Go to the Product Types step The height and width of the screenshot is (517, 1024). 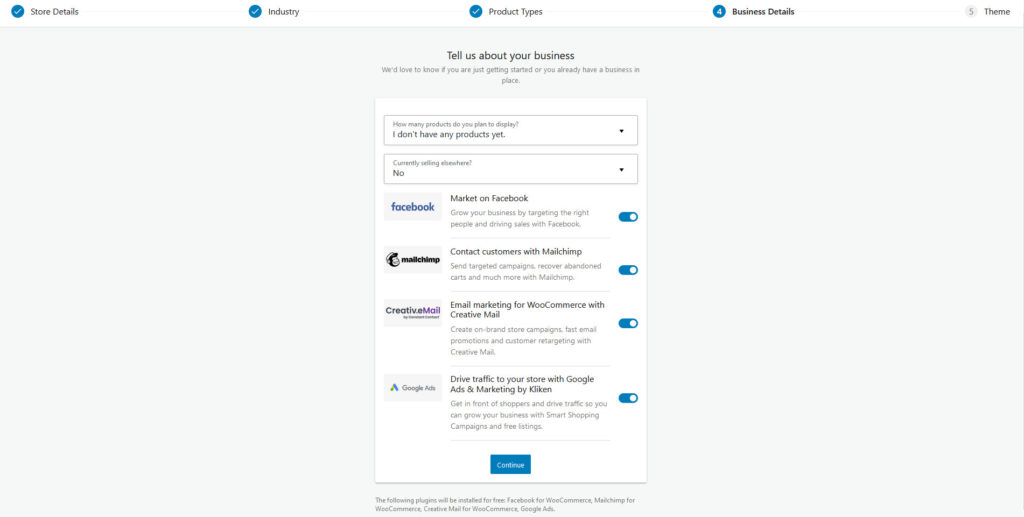515,11
